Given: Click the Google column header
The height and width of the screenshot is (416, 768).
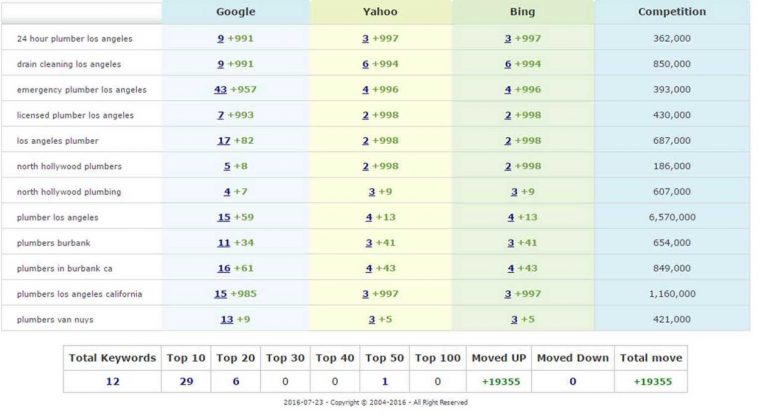Looking at the screenshot, I should pyautogui.click(x=235, y=12).
